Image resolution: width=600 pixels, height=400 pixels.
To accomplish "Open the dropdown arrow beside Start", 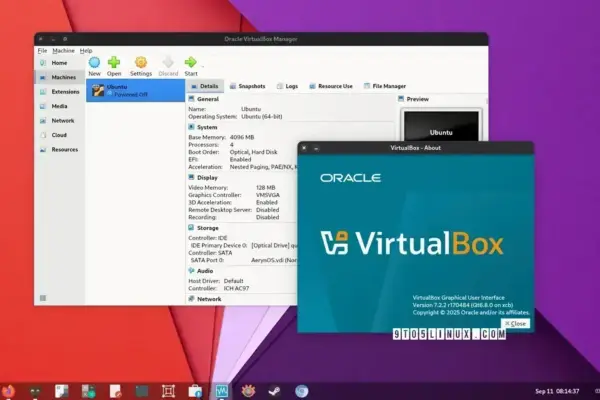I will (x=202, y=67).
